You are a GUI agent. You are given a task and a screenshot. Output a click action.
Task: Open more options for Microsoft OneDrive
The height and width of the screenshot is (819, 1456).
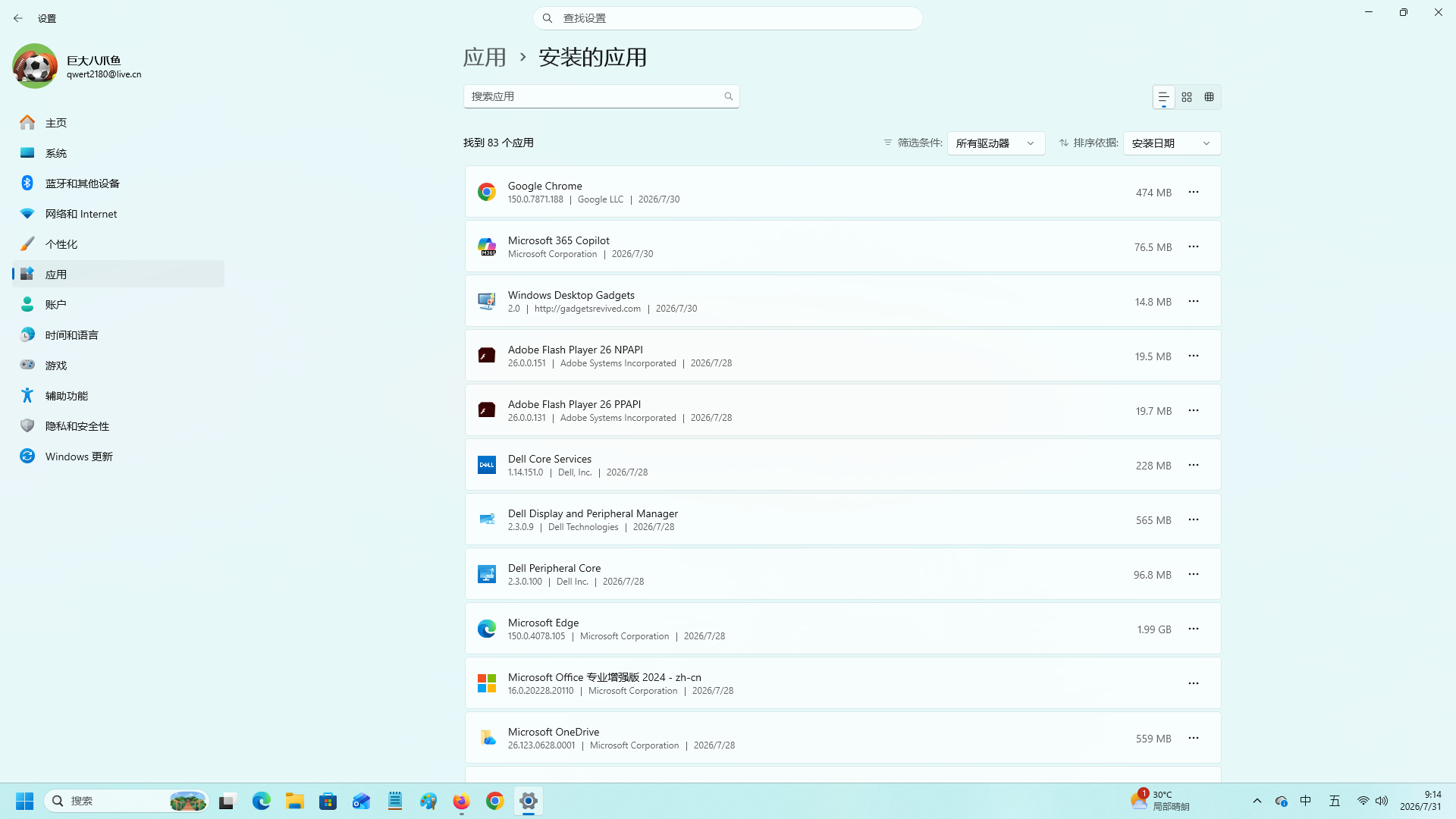(x=1194, y=738)
